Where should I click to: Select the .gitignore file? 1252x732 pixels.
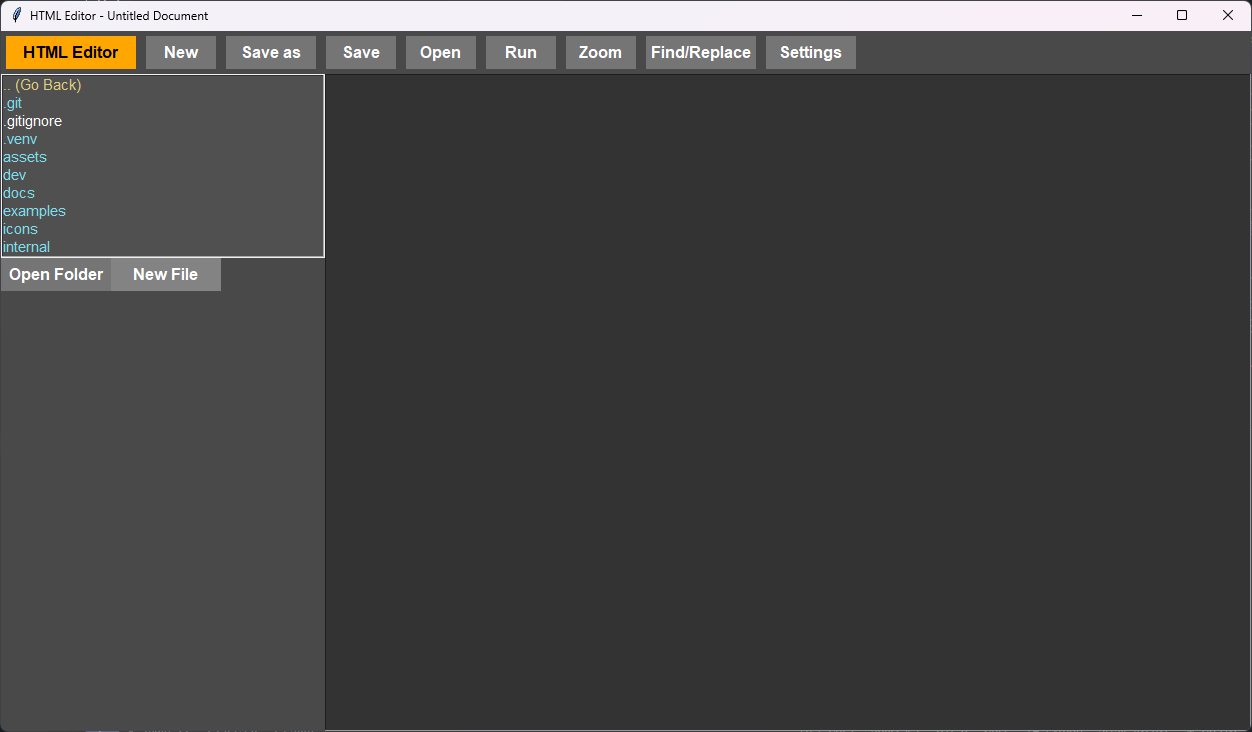pos(33,121)
